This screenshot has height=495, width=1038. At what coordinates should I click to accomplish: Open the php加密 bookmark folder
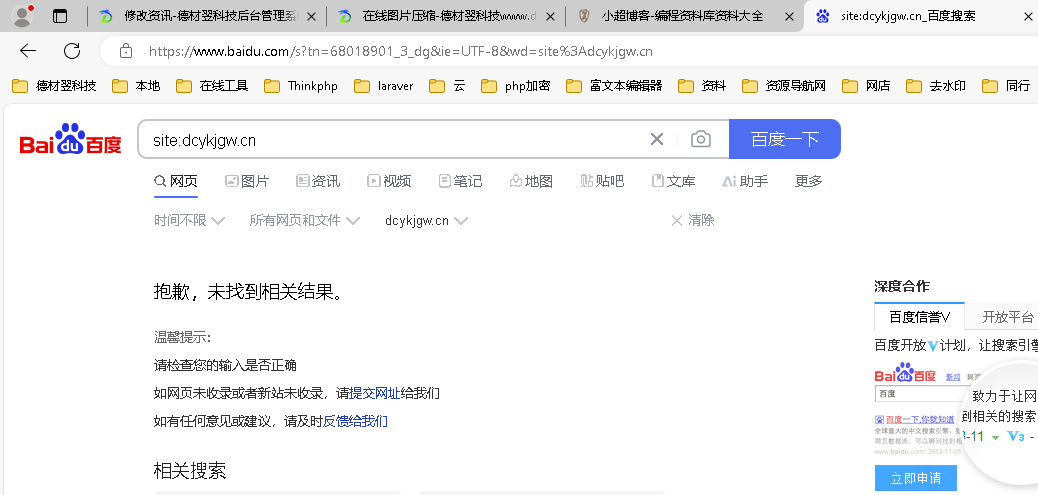(x=516, y=85)
